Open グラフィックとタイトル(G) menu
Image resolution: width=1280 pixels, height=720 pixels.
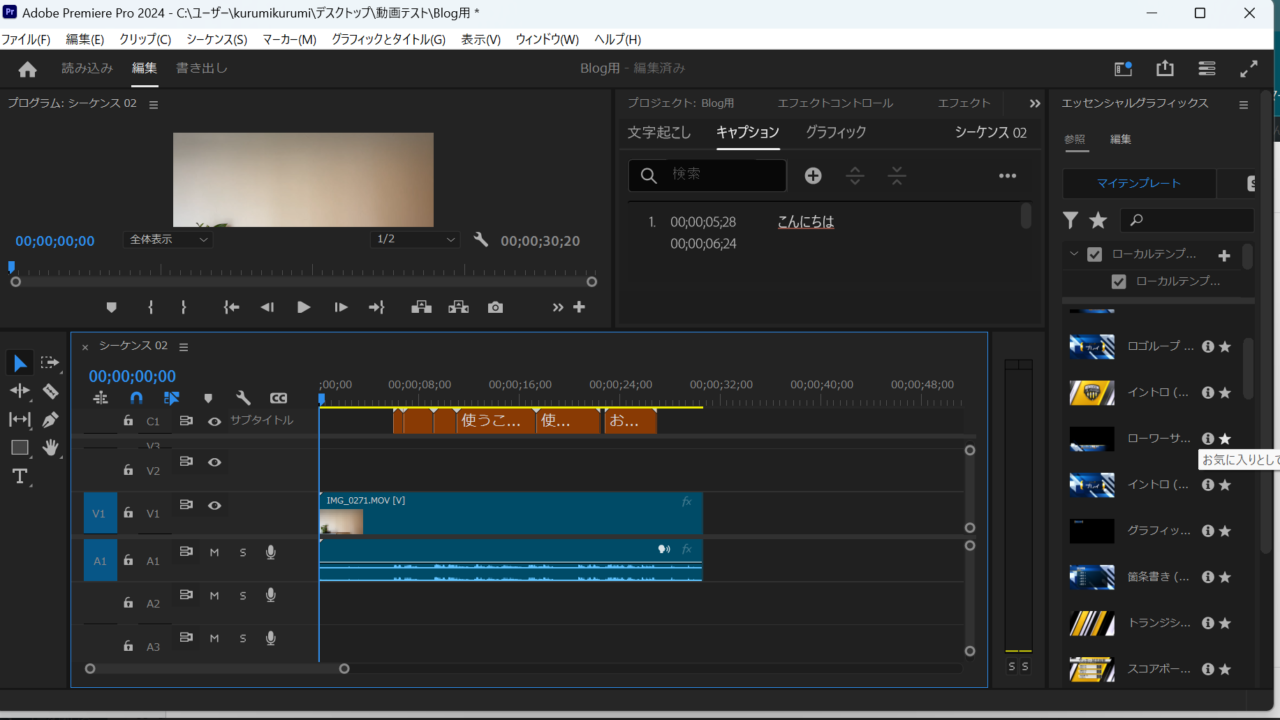pos(388,39)
